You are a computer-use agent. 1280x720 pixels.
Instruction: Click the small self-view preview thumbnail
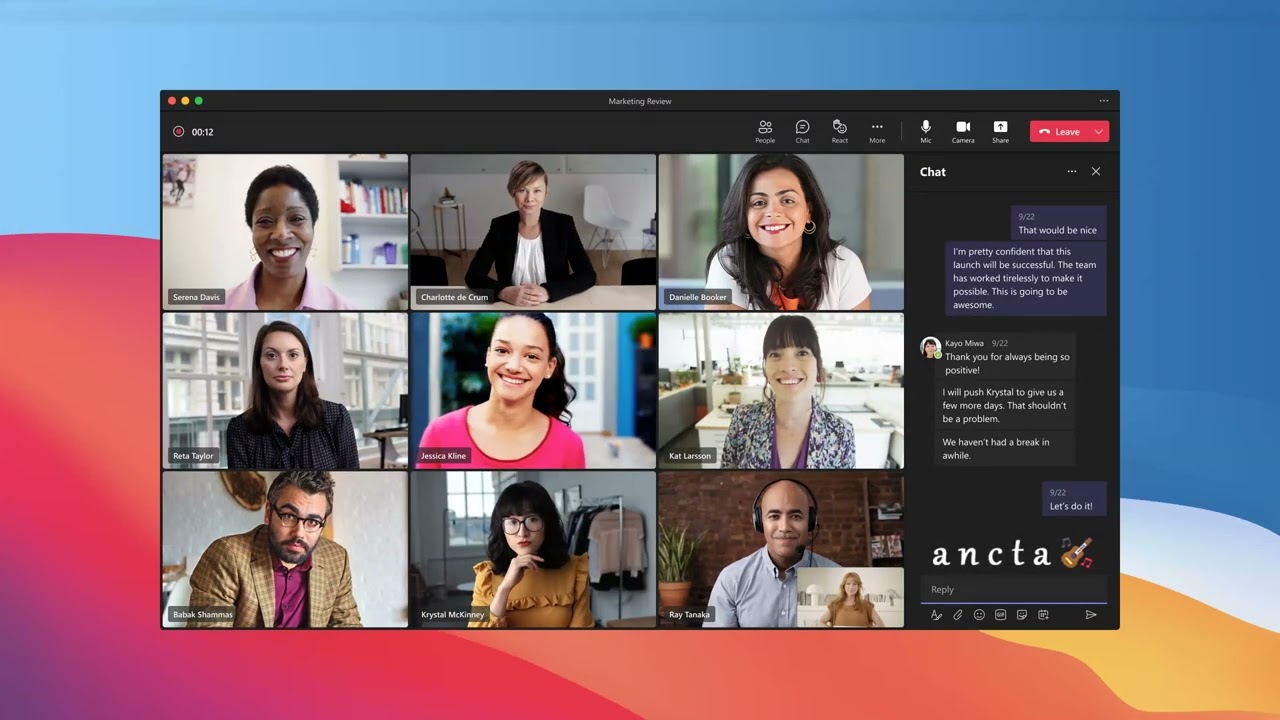(849, 597)
